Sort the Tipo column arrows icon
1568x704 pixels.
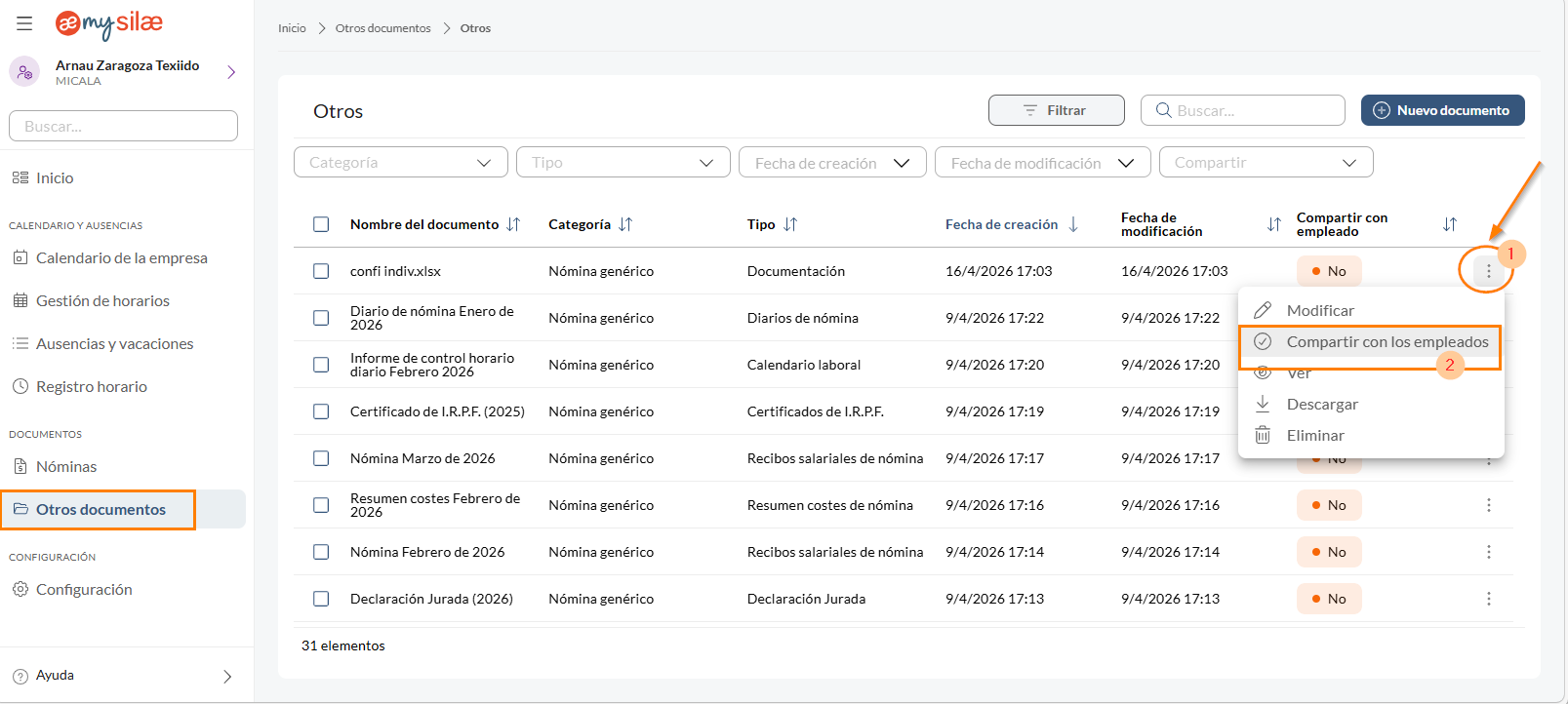(x=790, y=224)
